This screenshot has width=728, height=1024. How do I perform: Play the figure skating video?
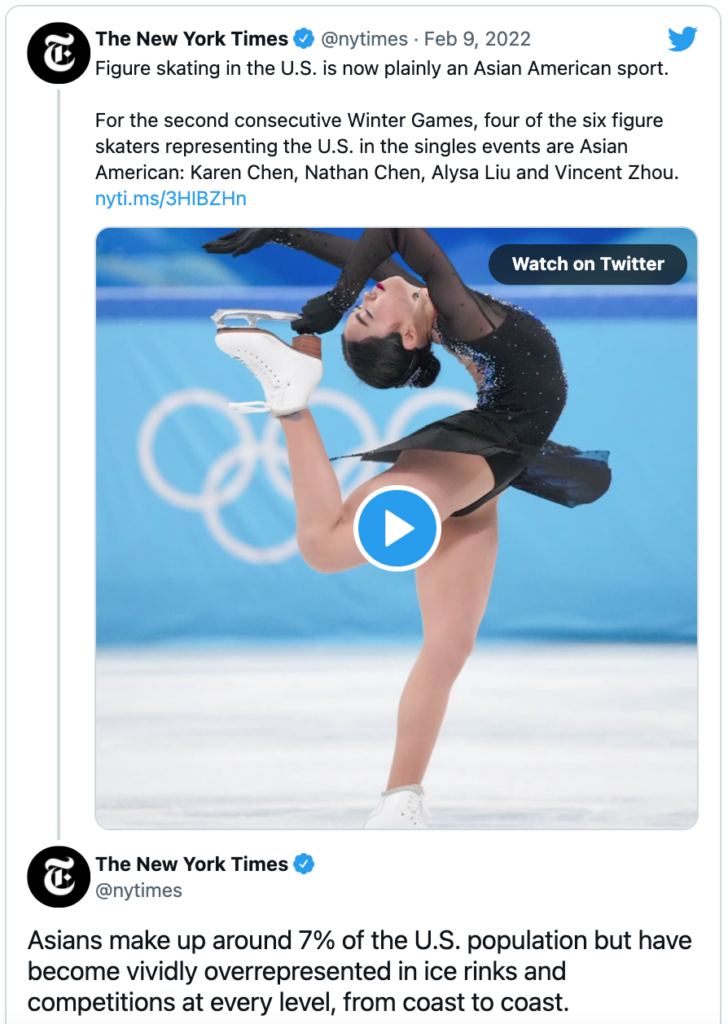pyautogui.click(x=397, y=529)
